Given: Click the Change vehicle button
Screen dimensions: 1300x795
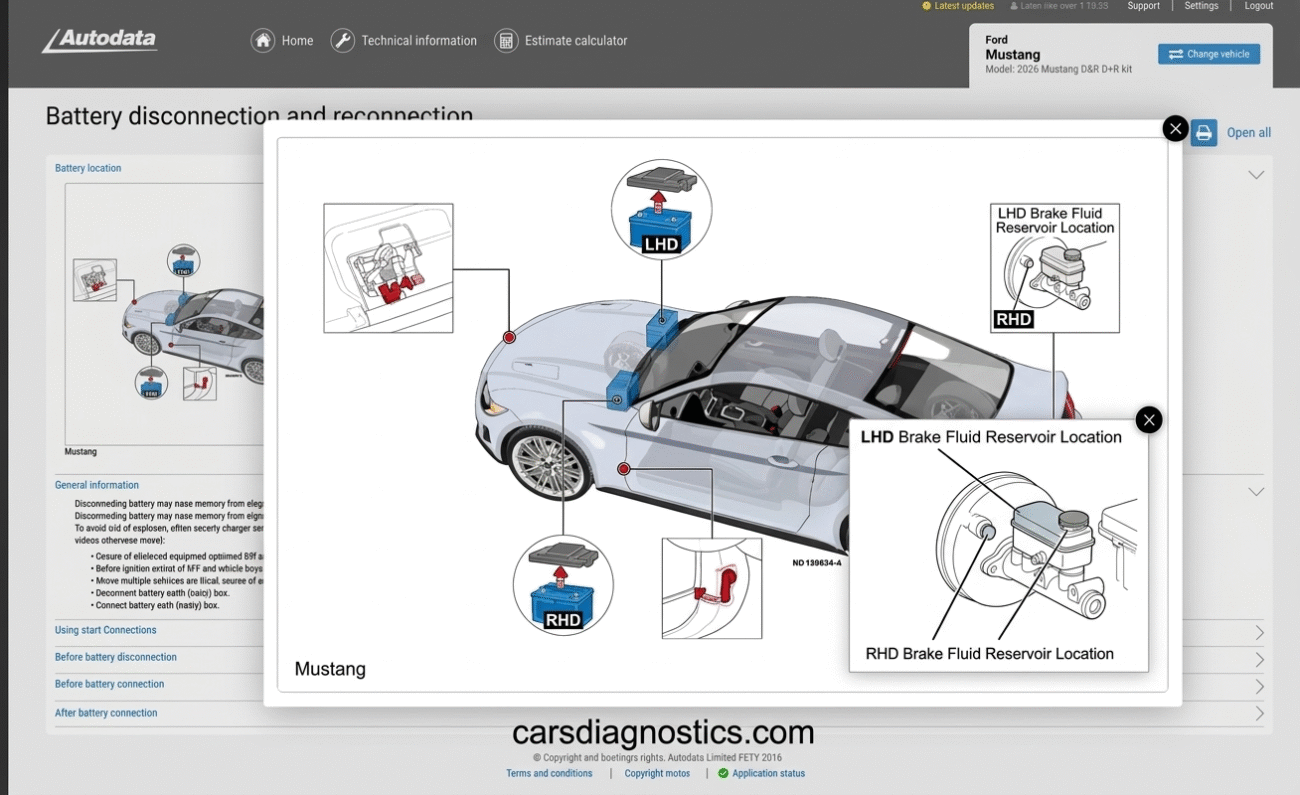Looking at the screenshot, I should [1209, 54].
